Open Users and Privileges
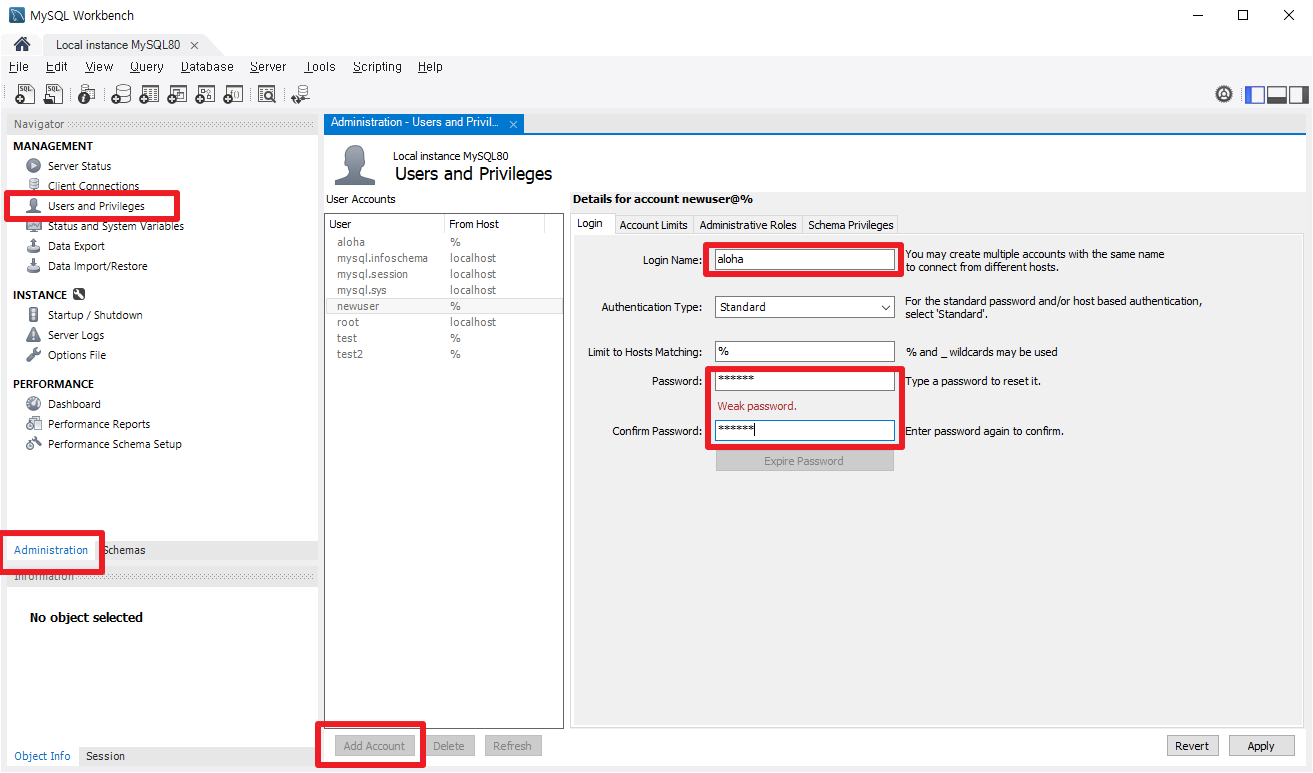 (96, 206)
